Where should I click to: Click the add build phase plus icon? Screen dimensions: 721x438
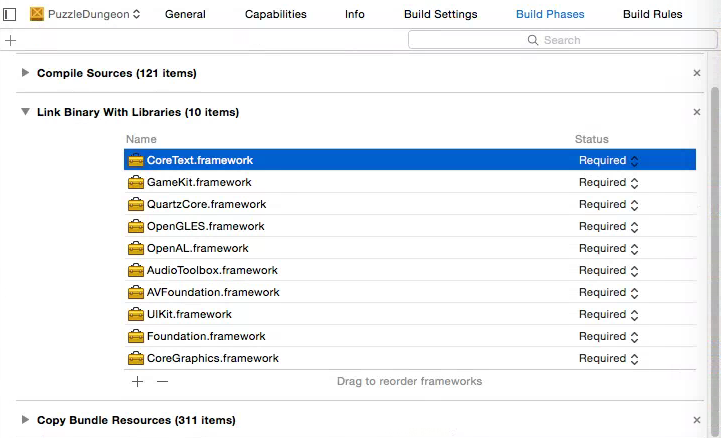pos(10,40)
